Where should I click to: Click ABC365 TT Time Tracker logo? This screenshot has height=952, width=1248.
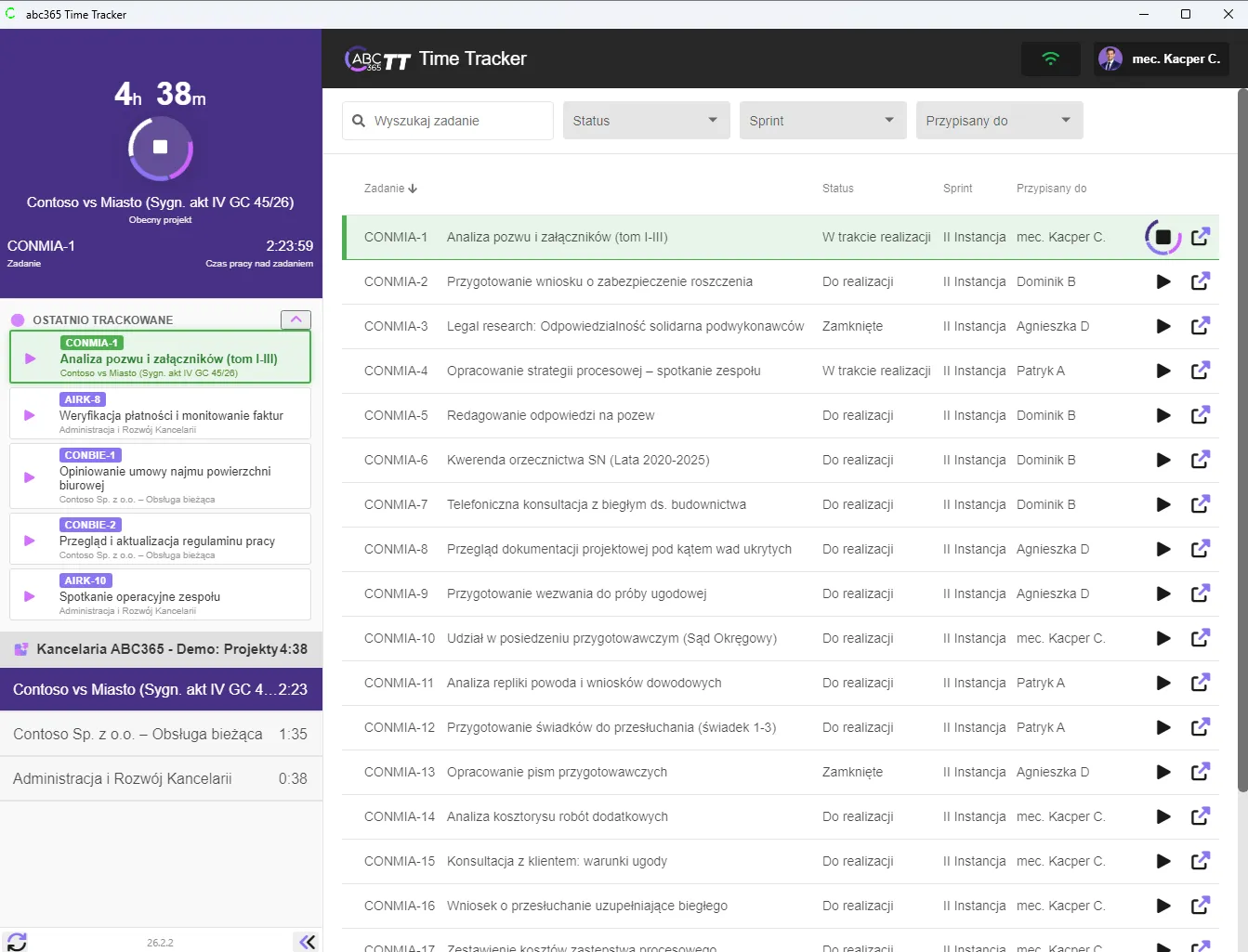tap(436, 59)
